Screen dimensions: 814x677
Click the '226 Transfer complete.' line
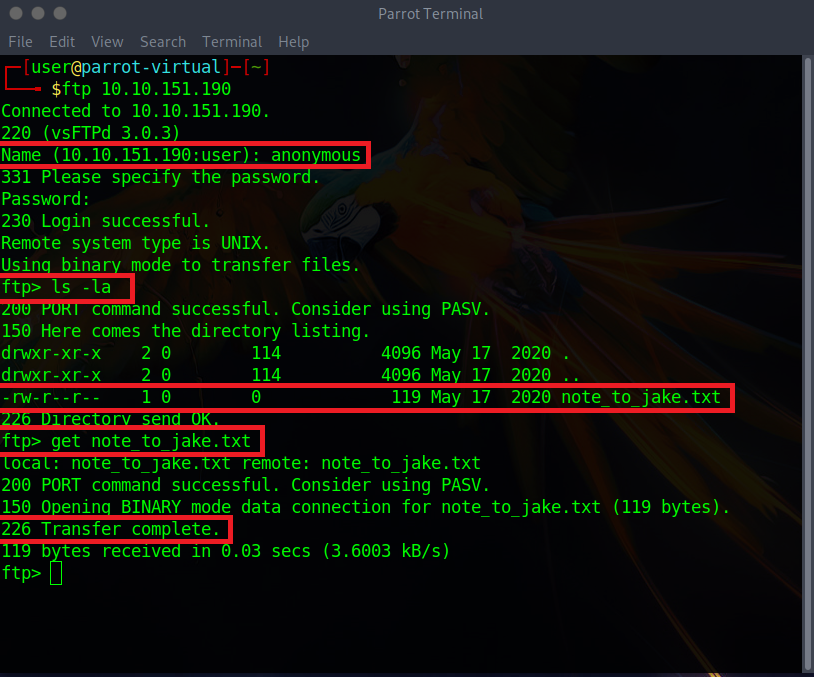111,529
